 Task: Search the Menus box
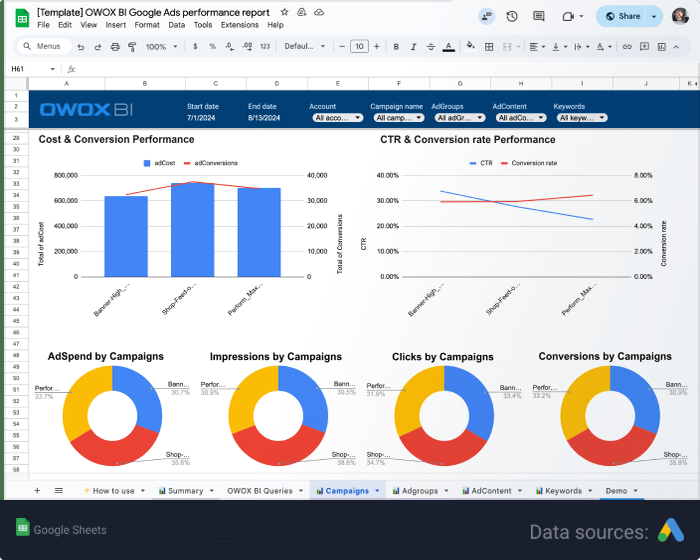click(x=44, y=46)
